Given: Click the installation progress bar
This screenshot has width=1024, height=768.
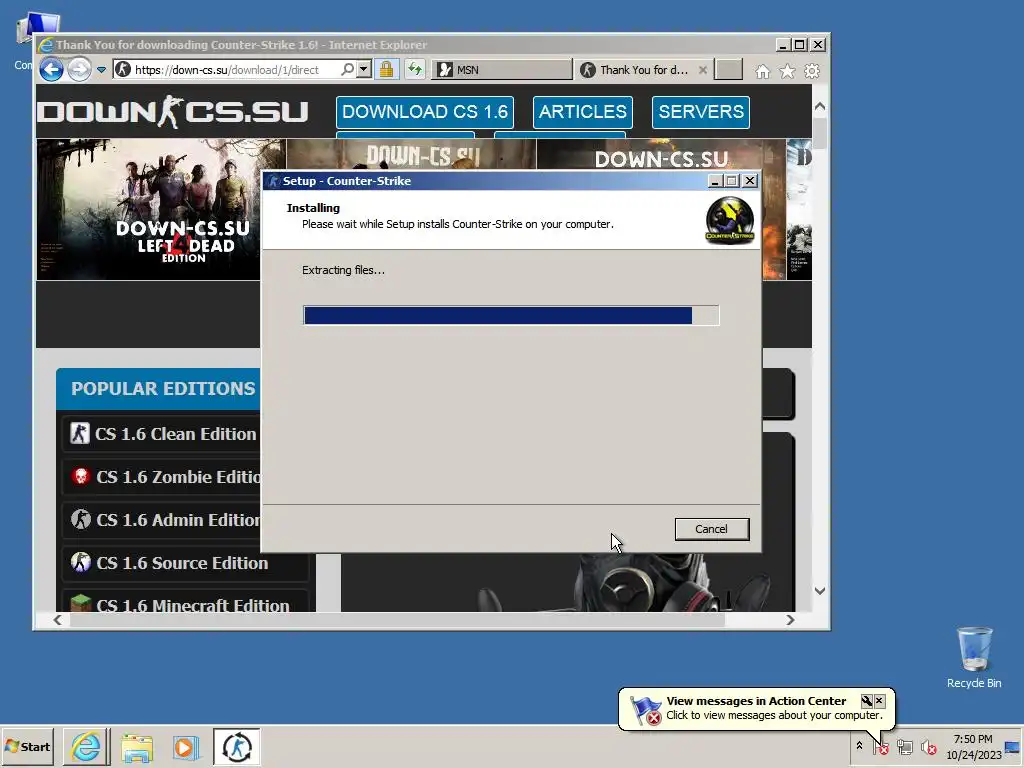Looking at the screenshot, I should click(x=511, y=315).
